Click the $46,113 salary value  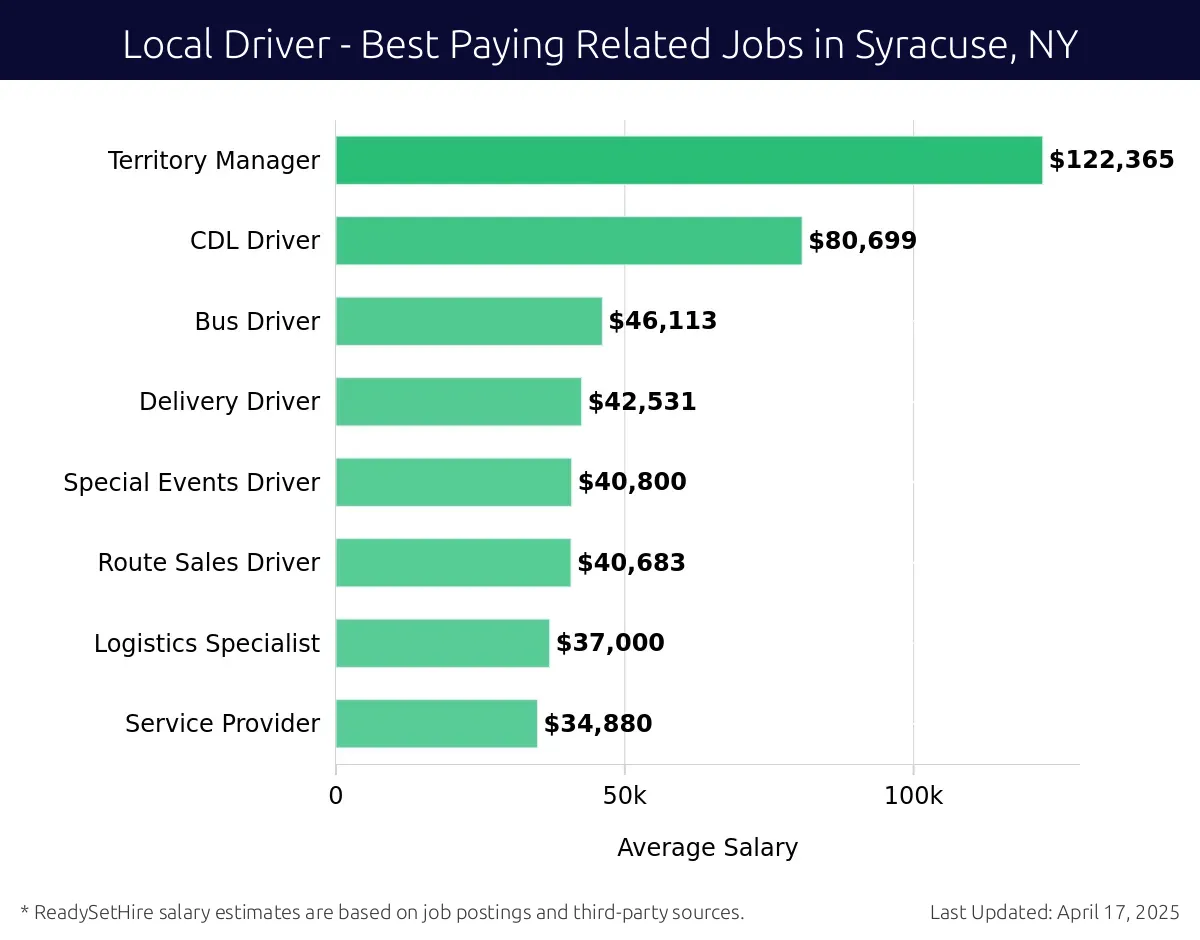[x=663, y=321]
